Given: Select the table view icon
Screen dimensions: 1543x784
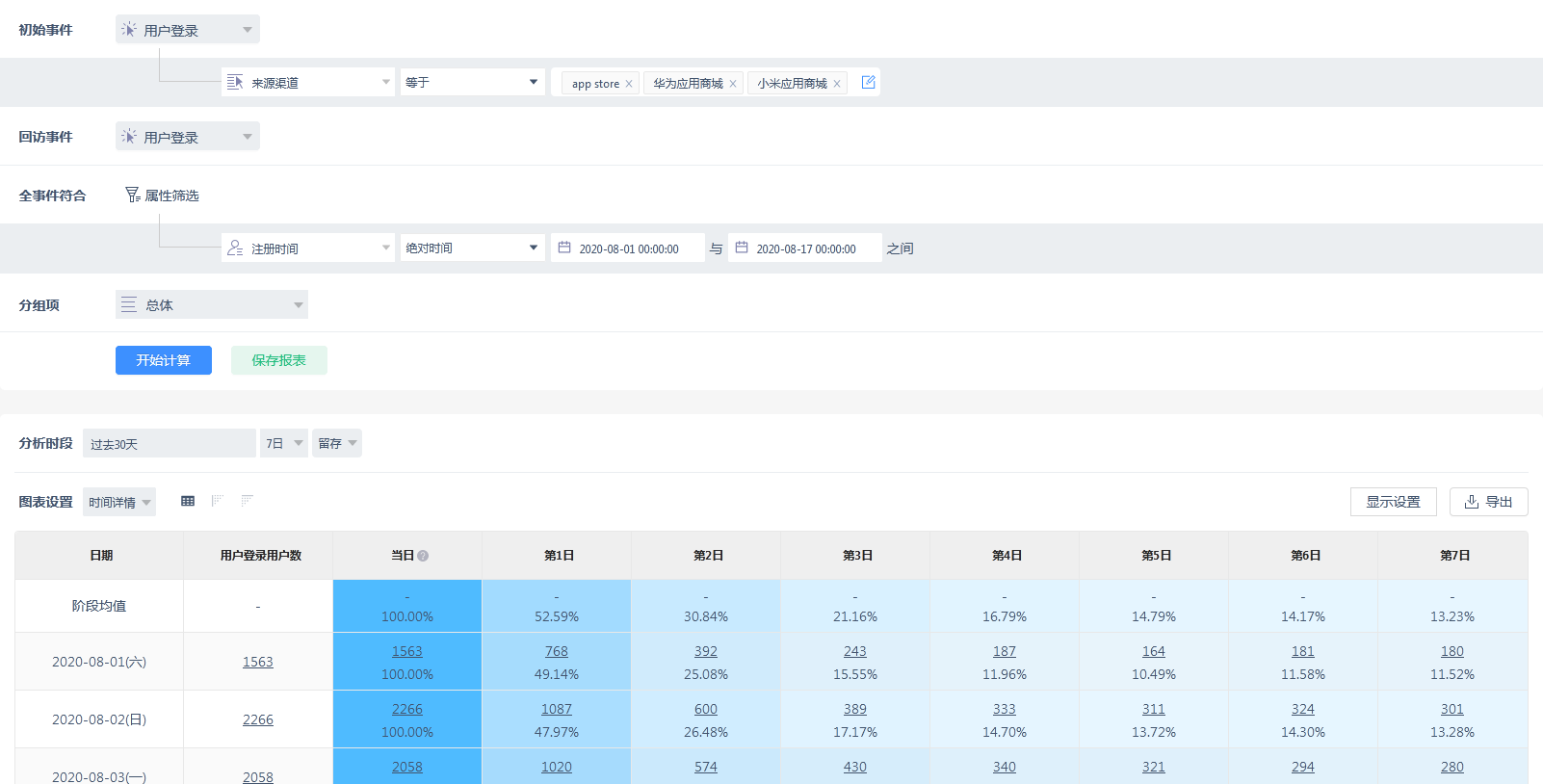Looking at the screenshot, I should (188, 501).
